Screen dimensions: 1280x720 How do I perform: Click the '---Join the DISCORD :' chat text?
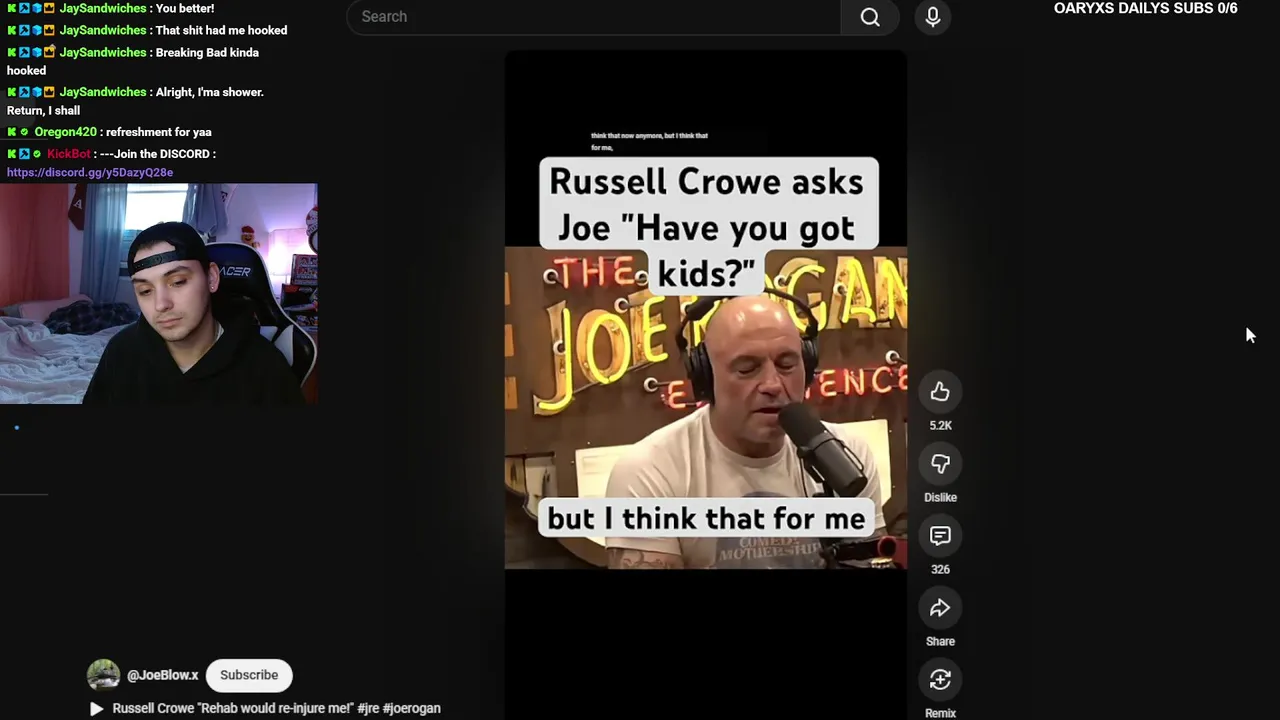(157, 154)
